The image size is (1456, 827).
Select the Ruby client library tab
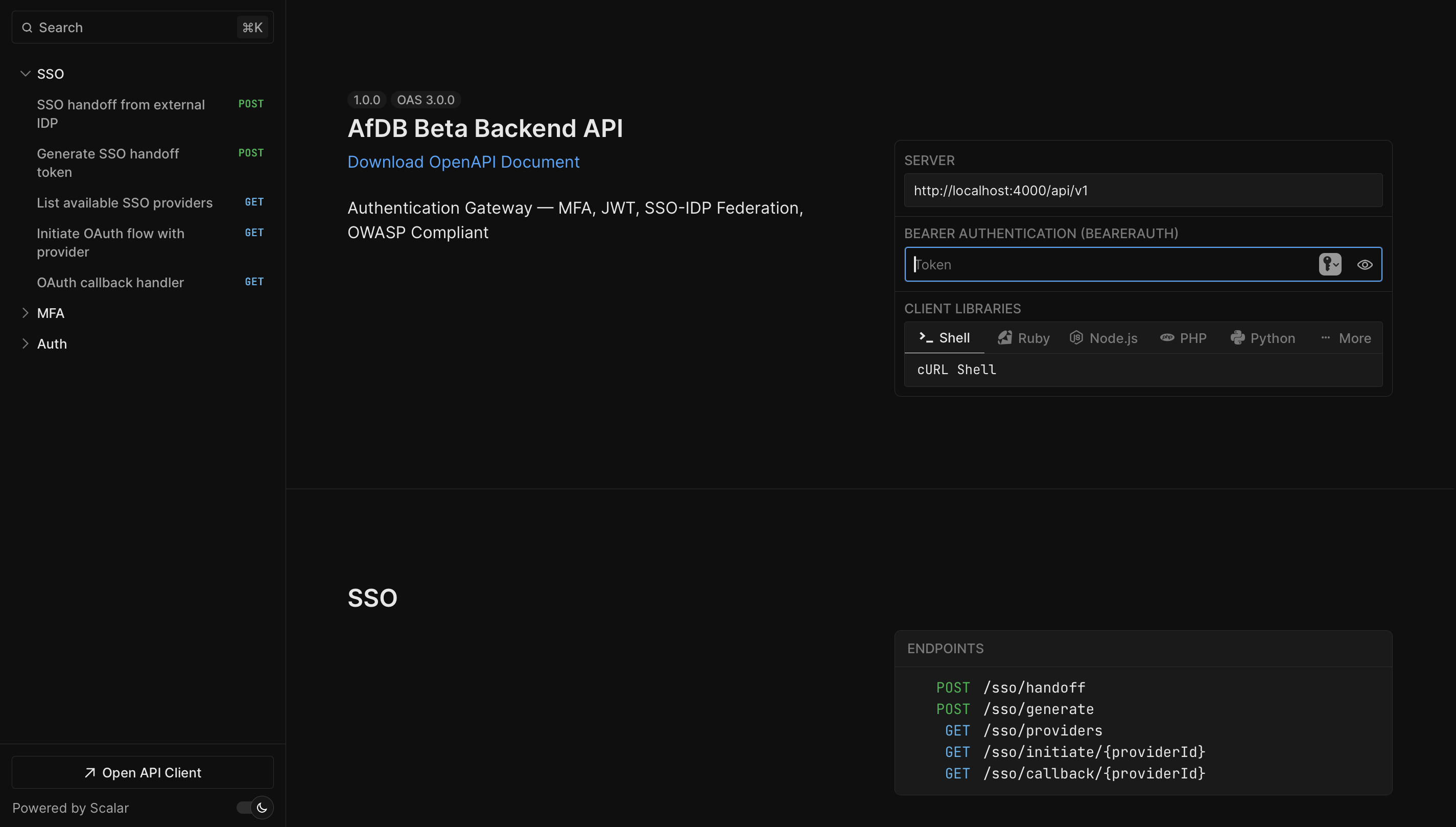click(x=1023, y=338)
